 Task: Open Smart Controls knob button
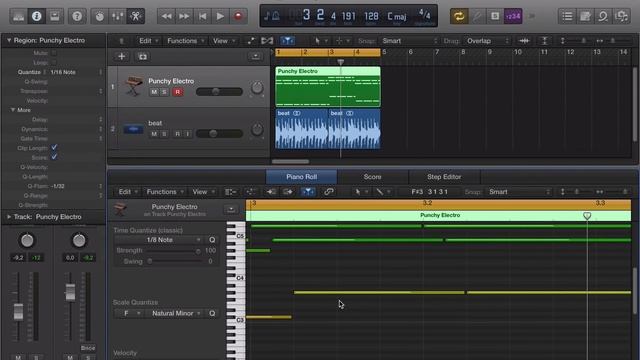[99, 16]
